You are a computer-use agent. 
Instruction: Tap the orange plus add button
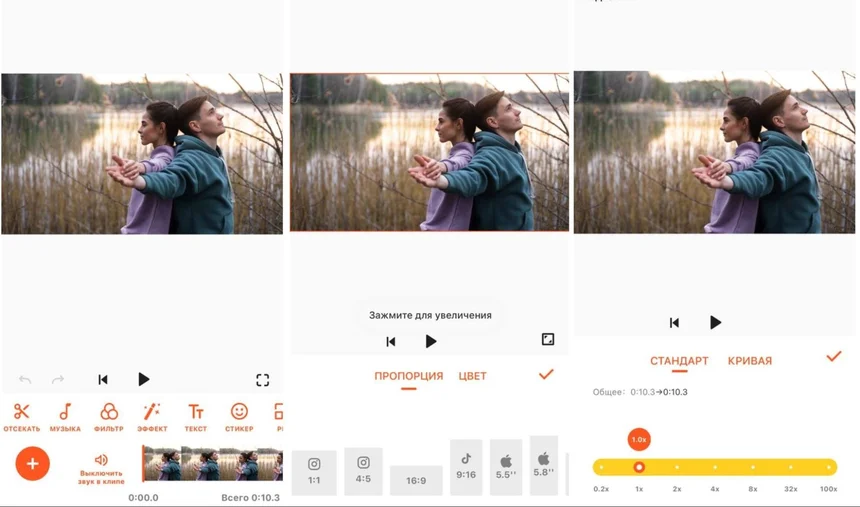coord(32,464)
